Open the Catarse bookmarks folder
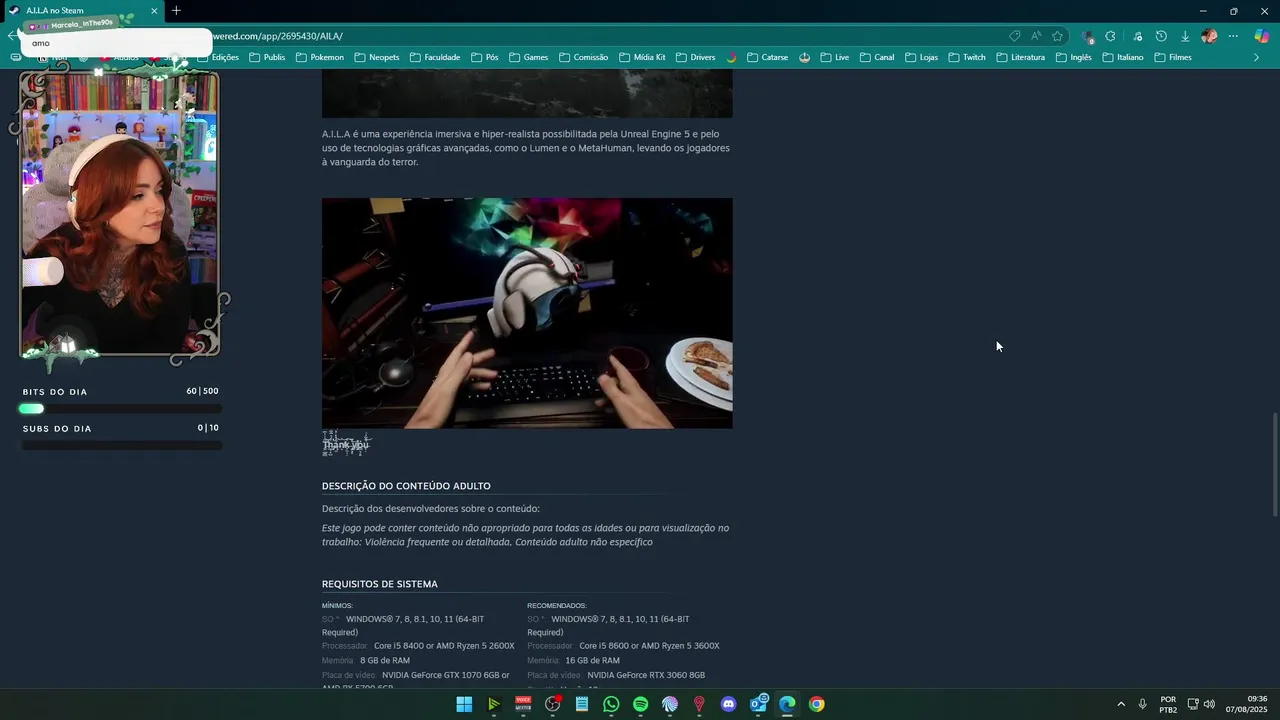Viewport: 1280px width, 720px height. click(x=767, y=57)
